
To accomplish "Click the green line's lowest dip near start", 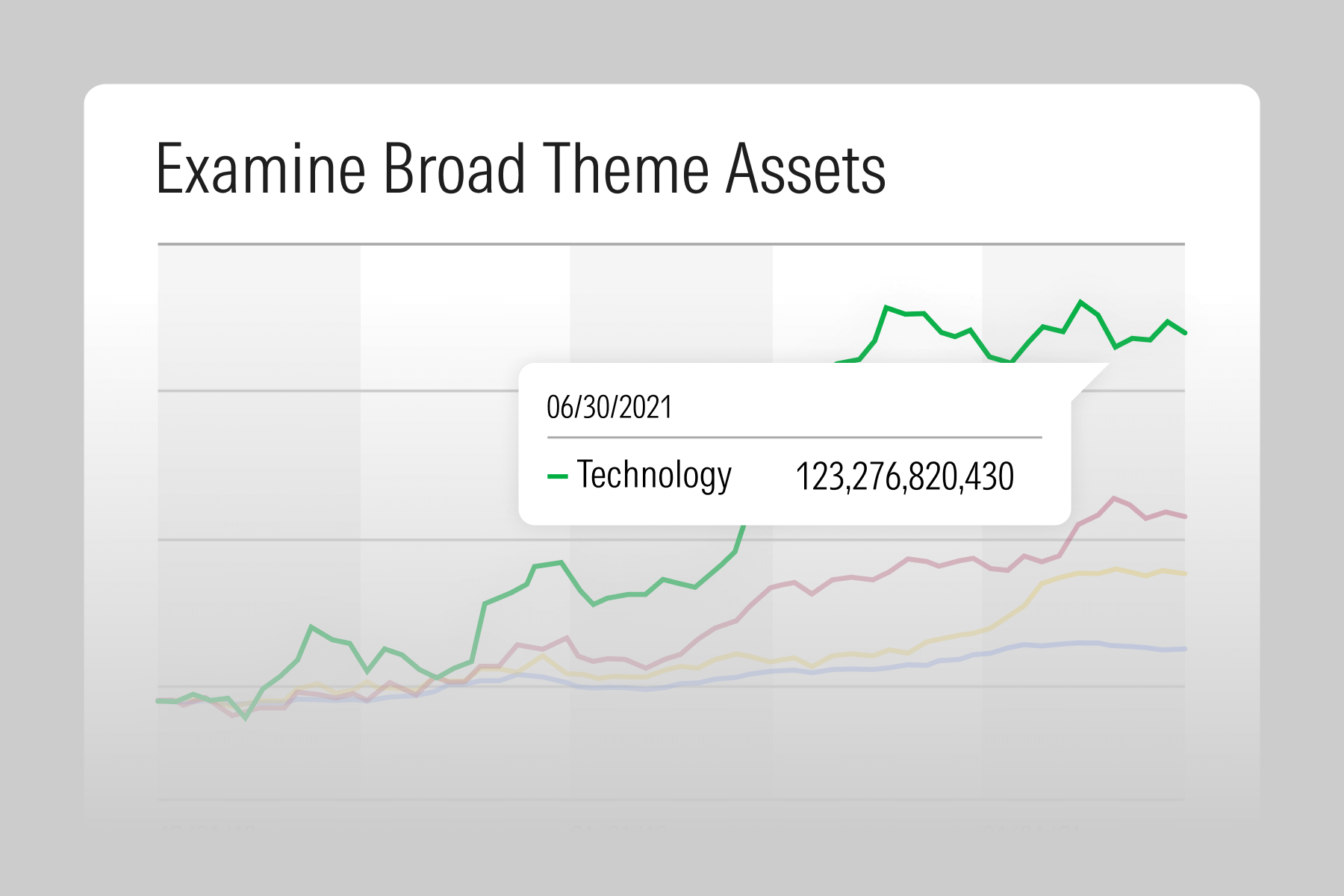I will pos(246,718).
